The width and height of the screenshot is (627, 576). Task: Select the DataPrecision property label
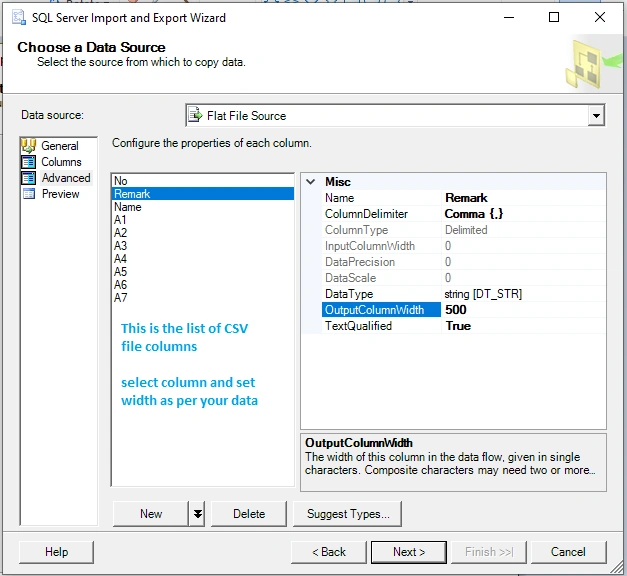tap(381, 262)
